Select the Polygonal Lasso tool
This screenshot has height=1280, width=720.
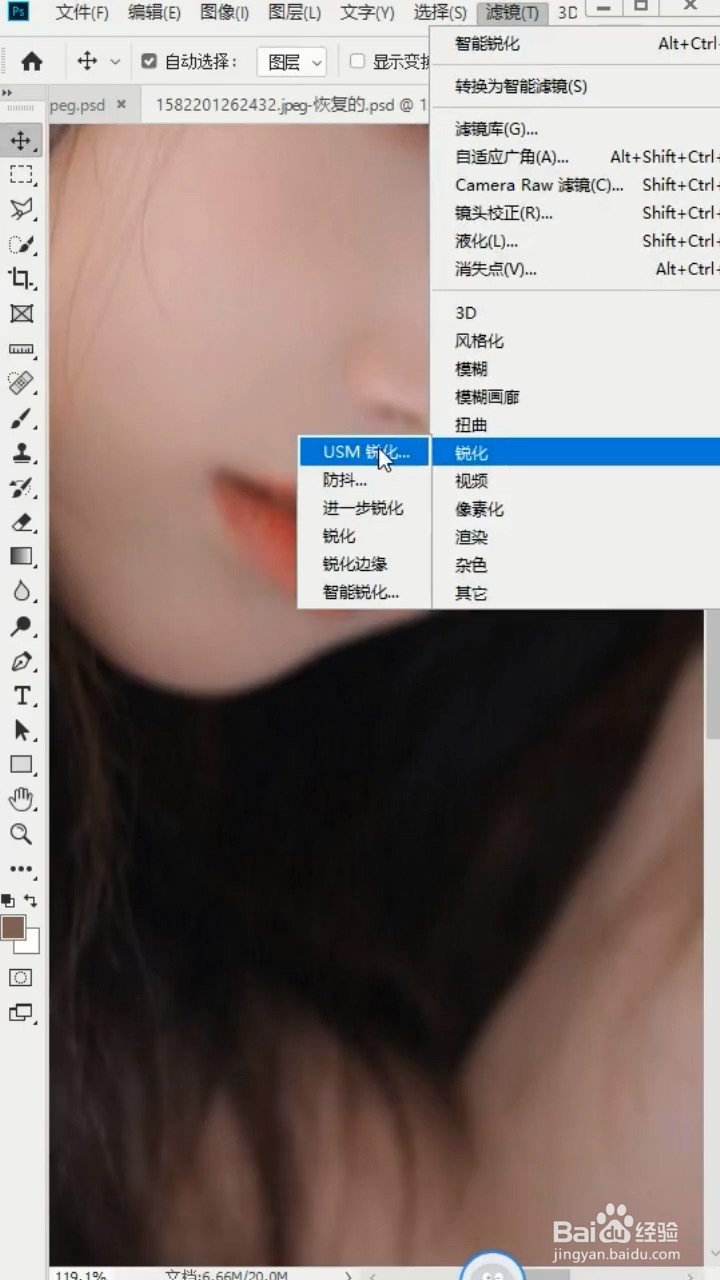(21, 209)
